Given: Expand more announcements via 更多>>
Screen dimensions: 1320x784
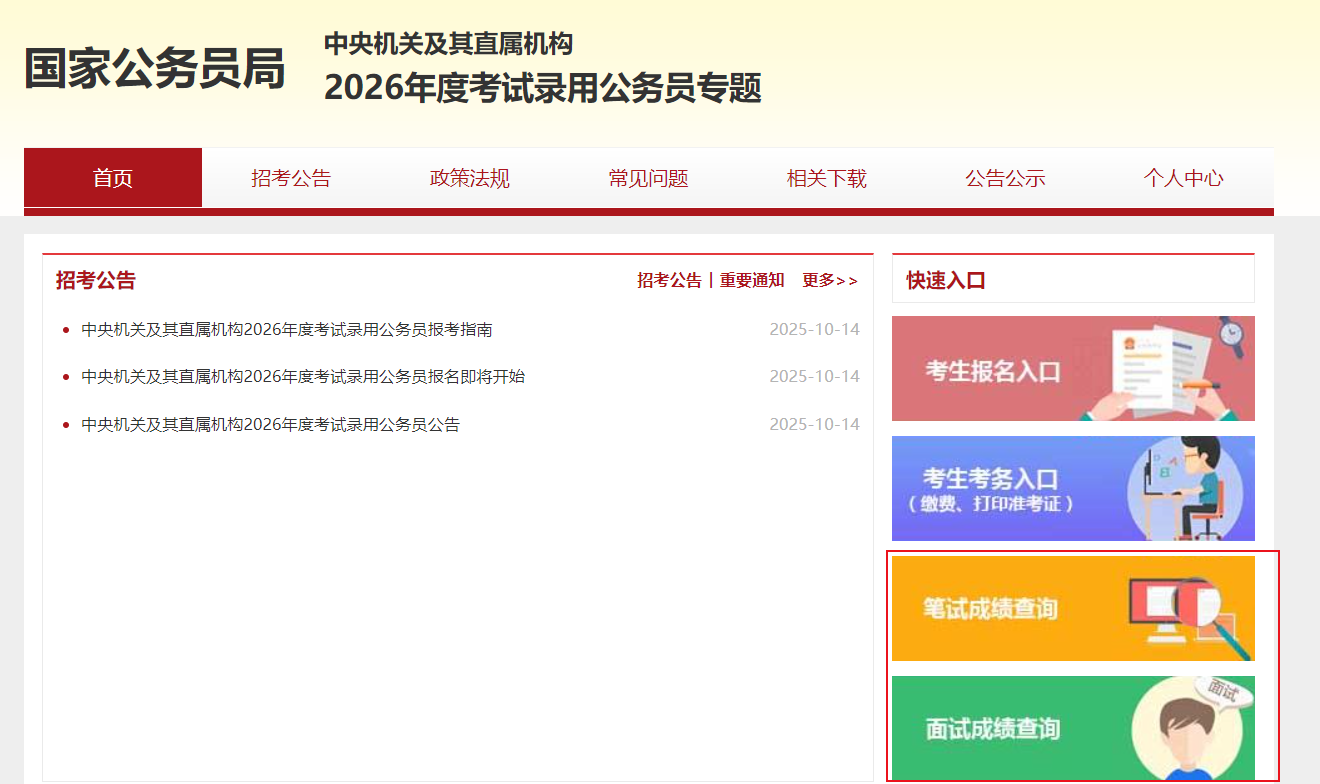Looking at the screenshot, I should (830, 281).
